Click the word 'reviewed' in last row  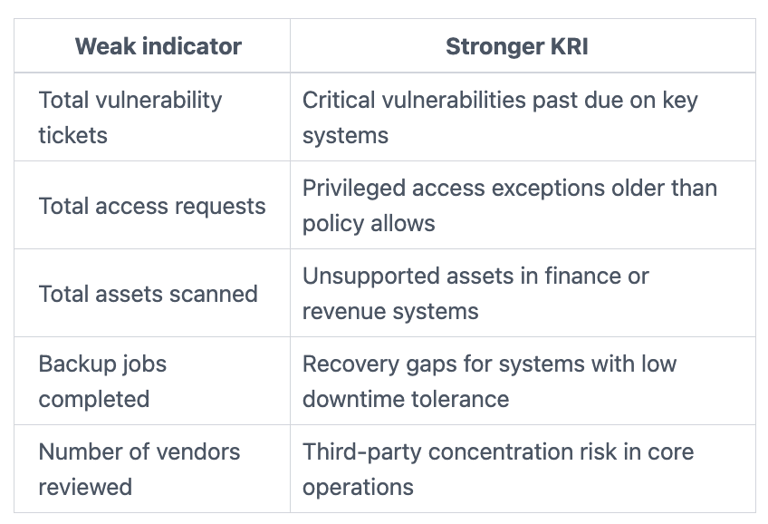click(85, 487)
